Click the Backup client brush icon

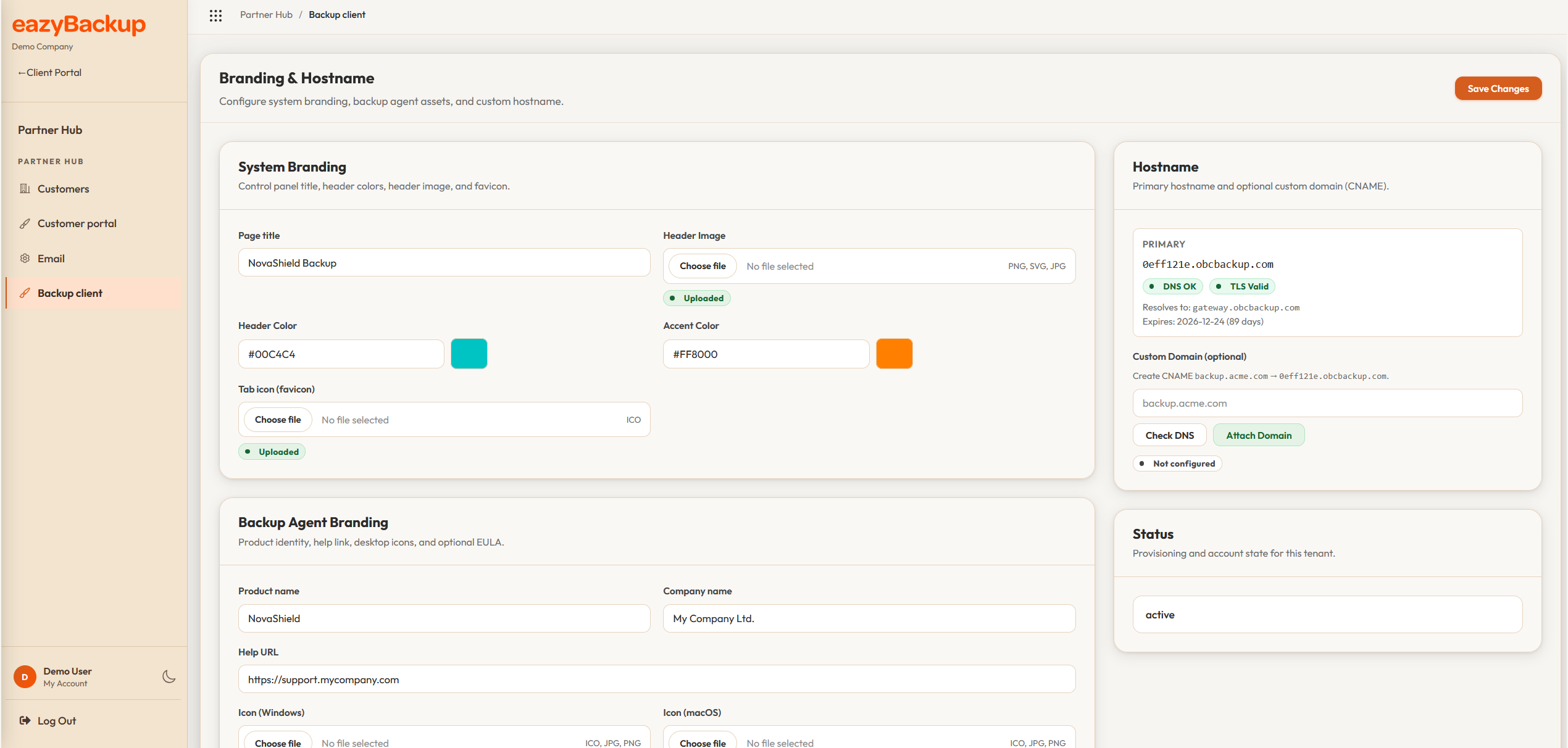tap(25, 293)
